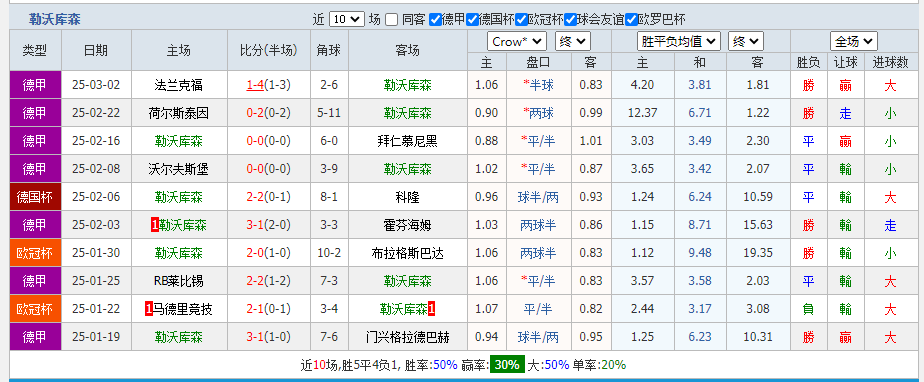Screen dimensions: 924x382
Task: Open the 门兴格拉德巴赫 team link
Action: click(x=408, y=337)
